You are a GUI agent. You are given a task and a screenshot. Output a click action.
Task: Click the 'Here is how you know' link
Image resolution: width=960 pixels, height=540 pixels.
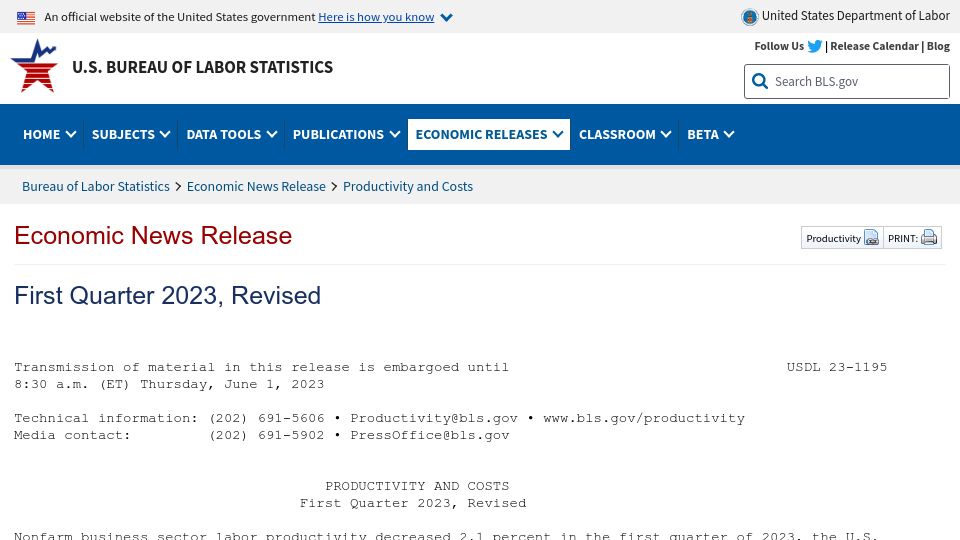376,17
